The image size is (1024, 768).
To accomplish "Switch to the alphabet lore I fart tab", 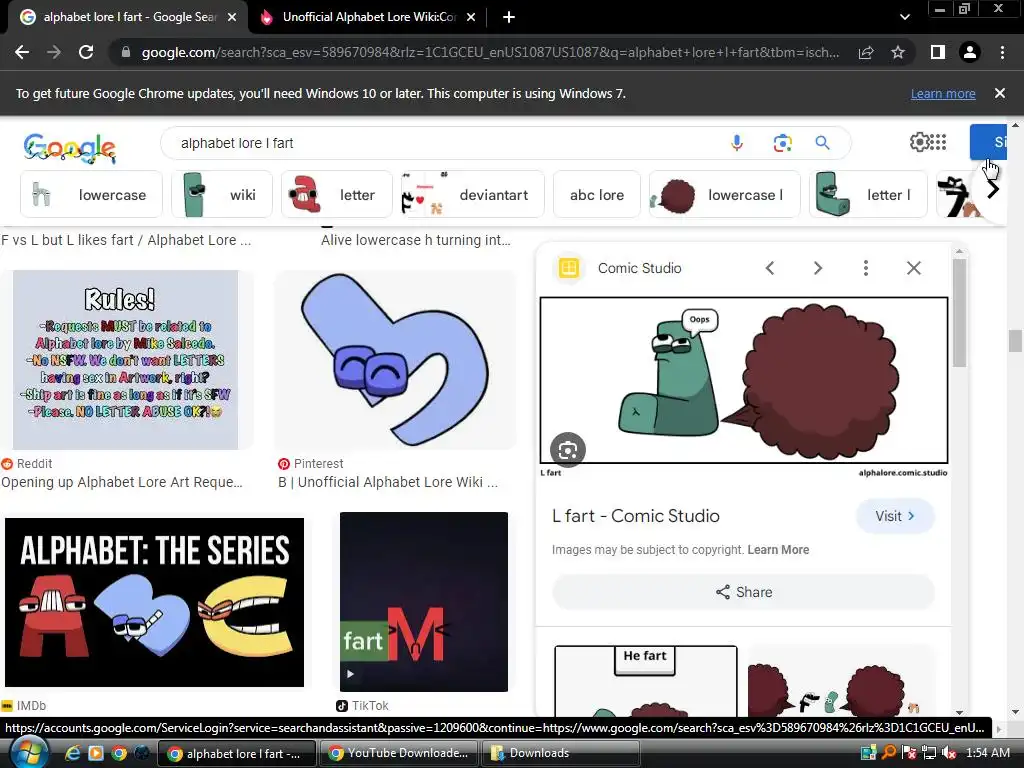I will pos(128,17).
